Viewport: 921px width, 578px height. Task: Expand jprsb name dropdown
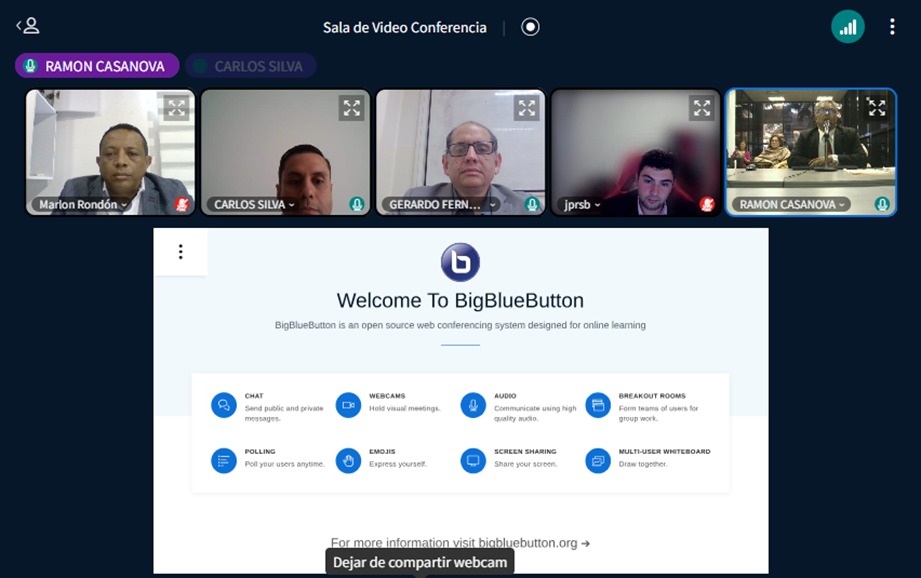[x=581, y=204]
